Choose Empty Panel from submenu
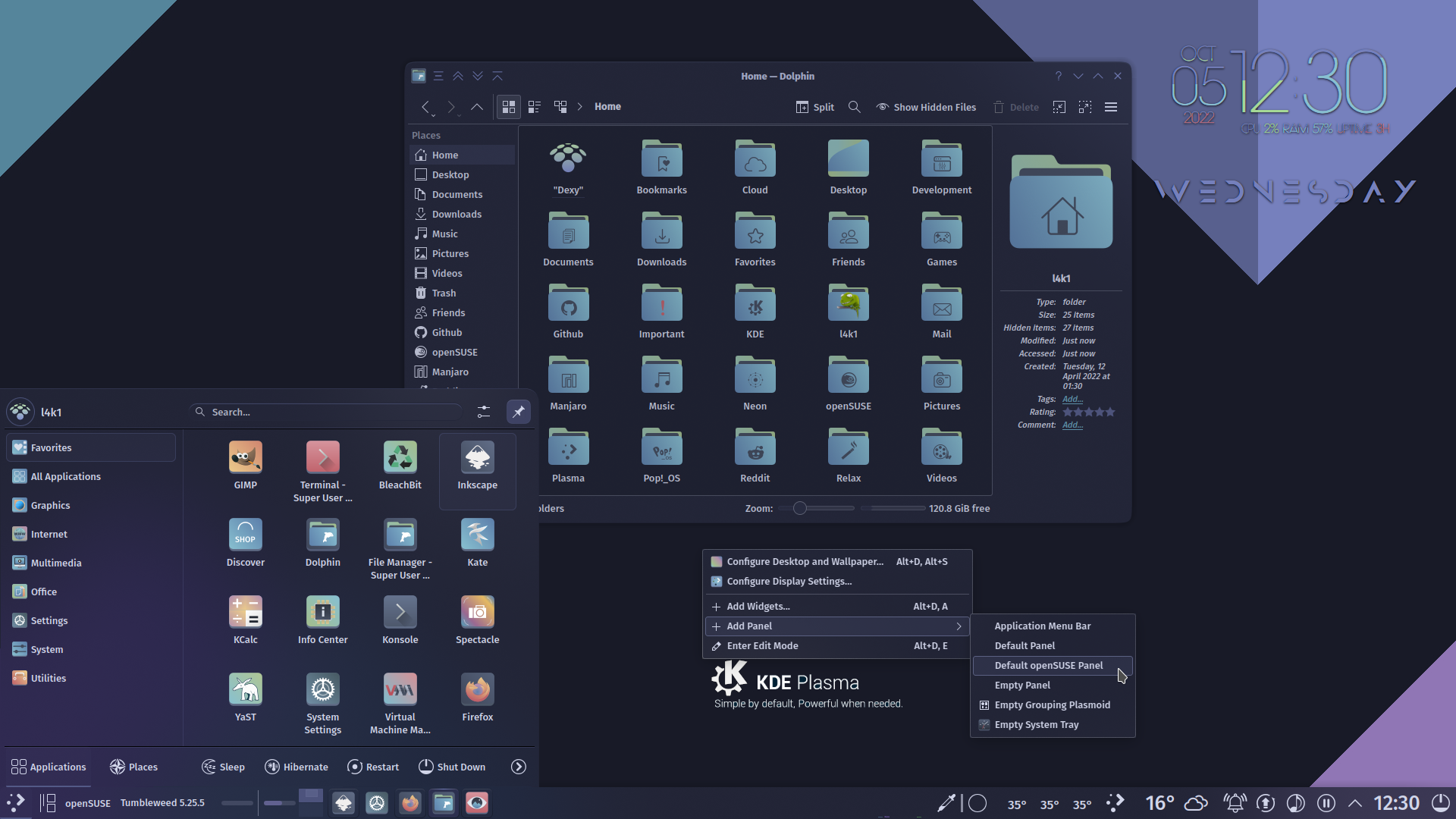Viewport: 1456px width, 819px height. 1053,686
